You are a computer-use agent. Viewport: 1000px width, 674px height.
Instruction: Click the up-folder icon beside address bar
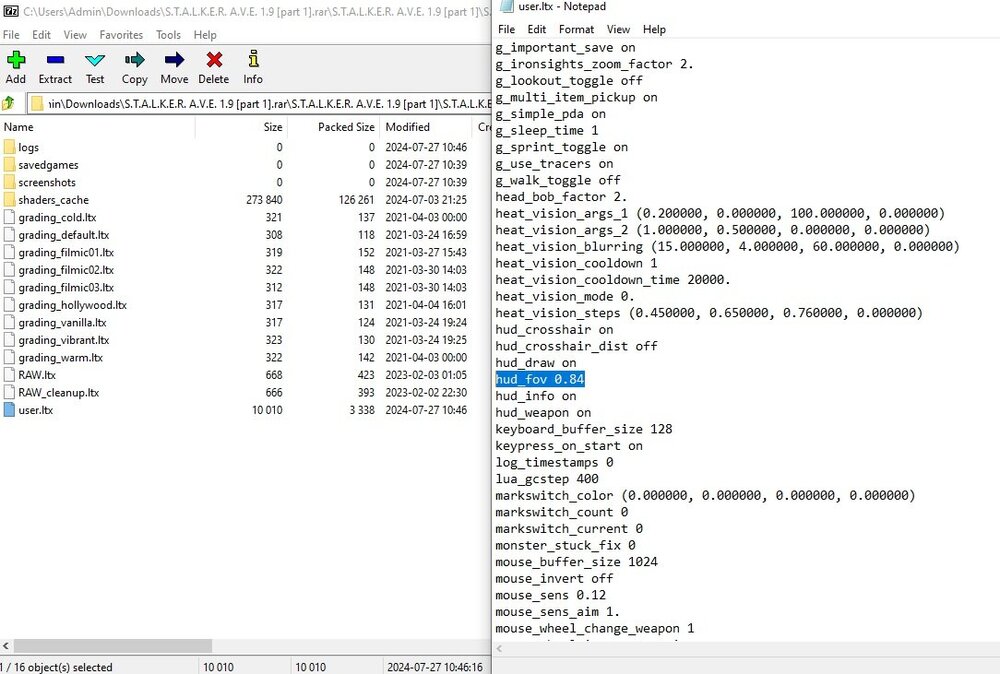click(x=9, y=103)
